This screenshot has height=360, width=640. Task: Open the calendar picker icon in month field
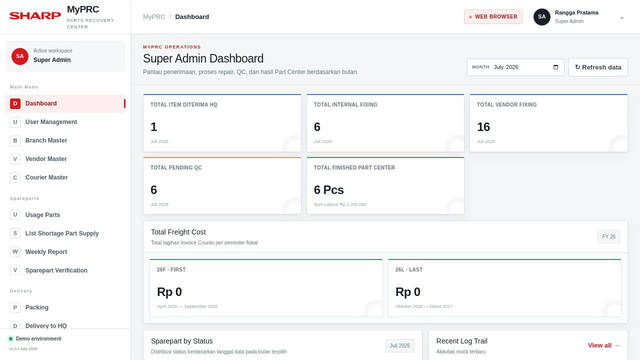click(556, 67)
